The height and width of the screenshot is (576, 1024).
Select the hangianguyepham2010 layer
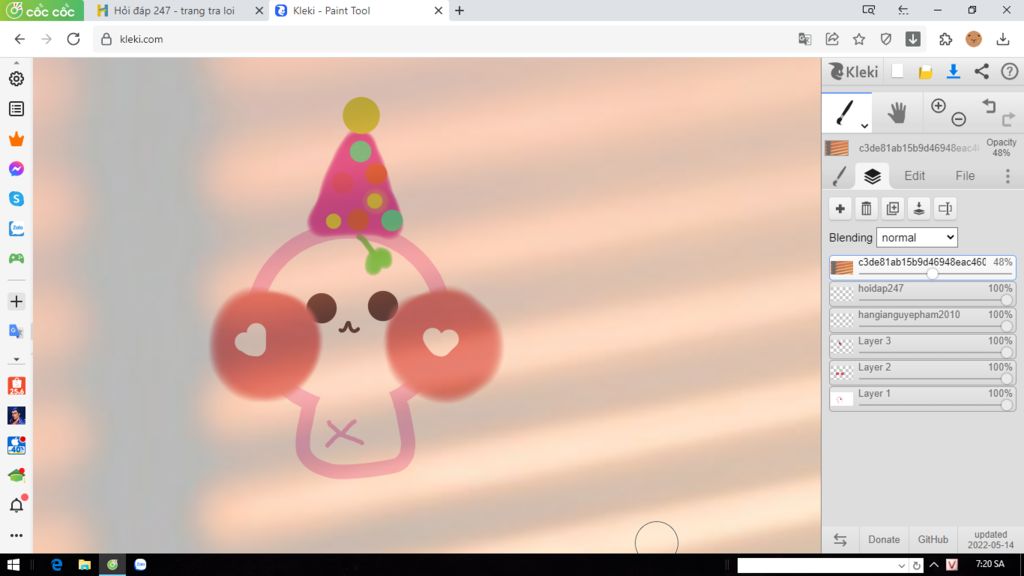pos(922,319)
